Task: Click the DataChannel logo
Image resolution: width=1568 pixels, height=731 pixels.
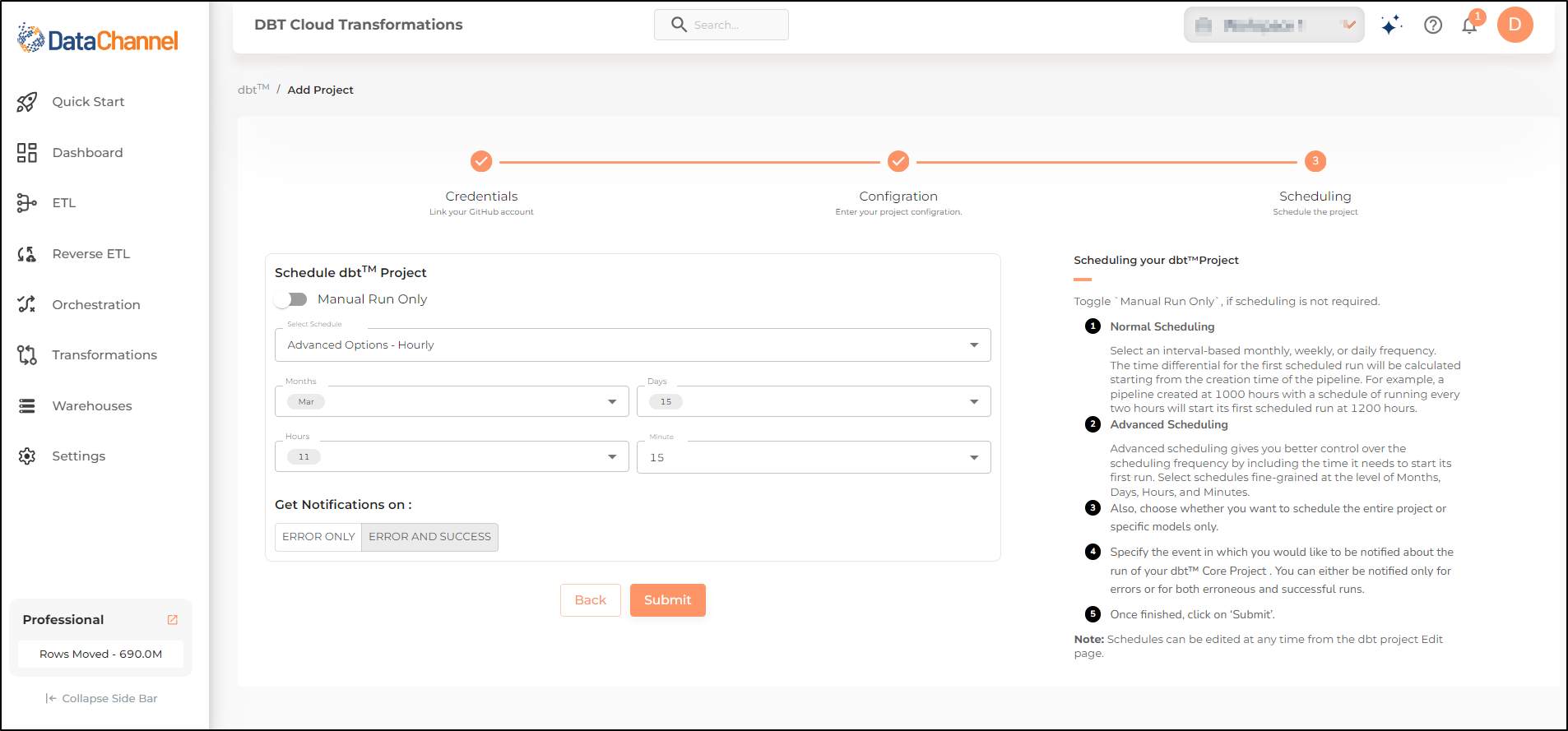Action: click(x=97, y=39)
